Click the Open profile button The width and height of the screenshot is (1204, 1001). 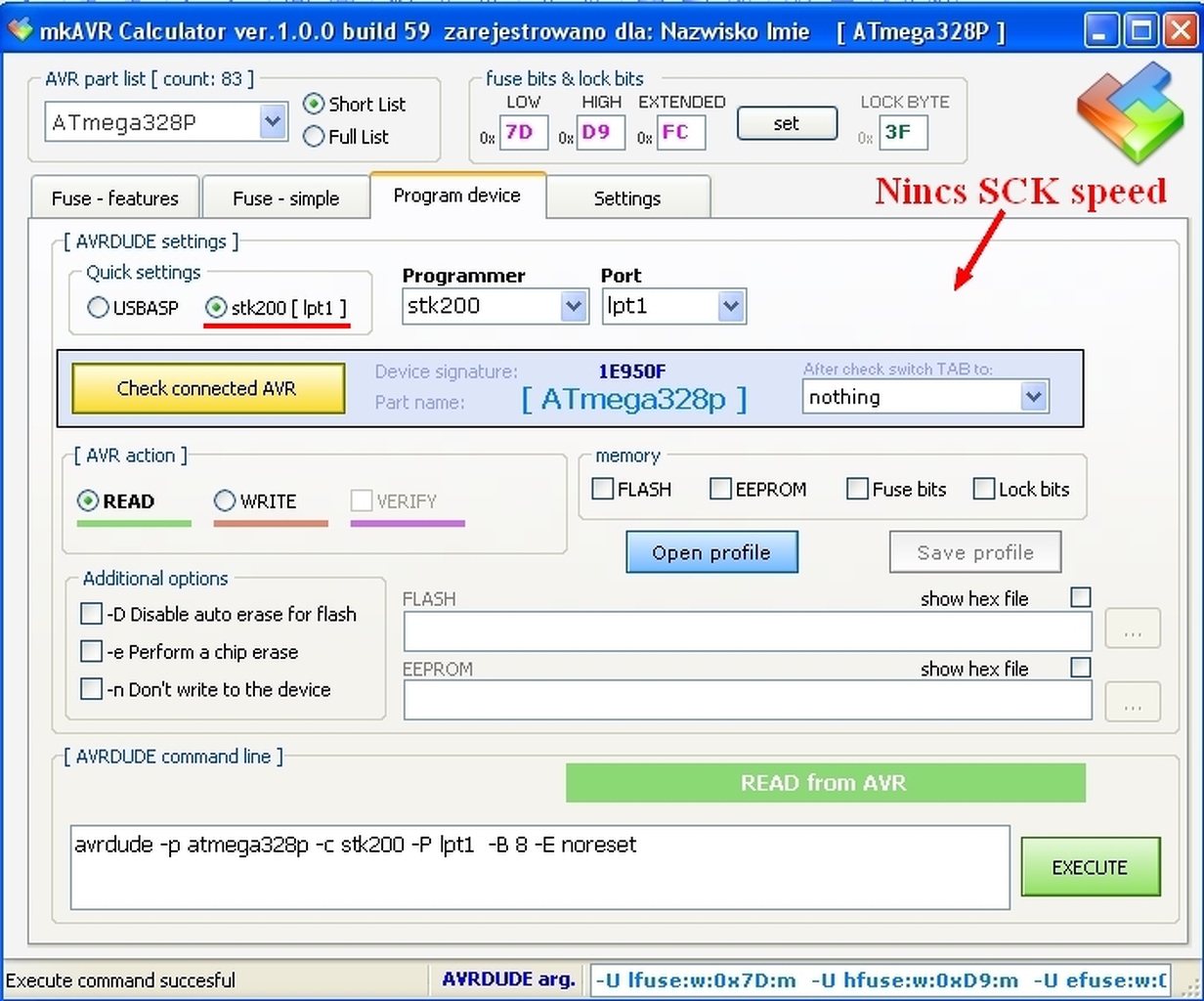tap(711, 552)
